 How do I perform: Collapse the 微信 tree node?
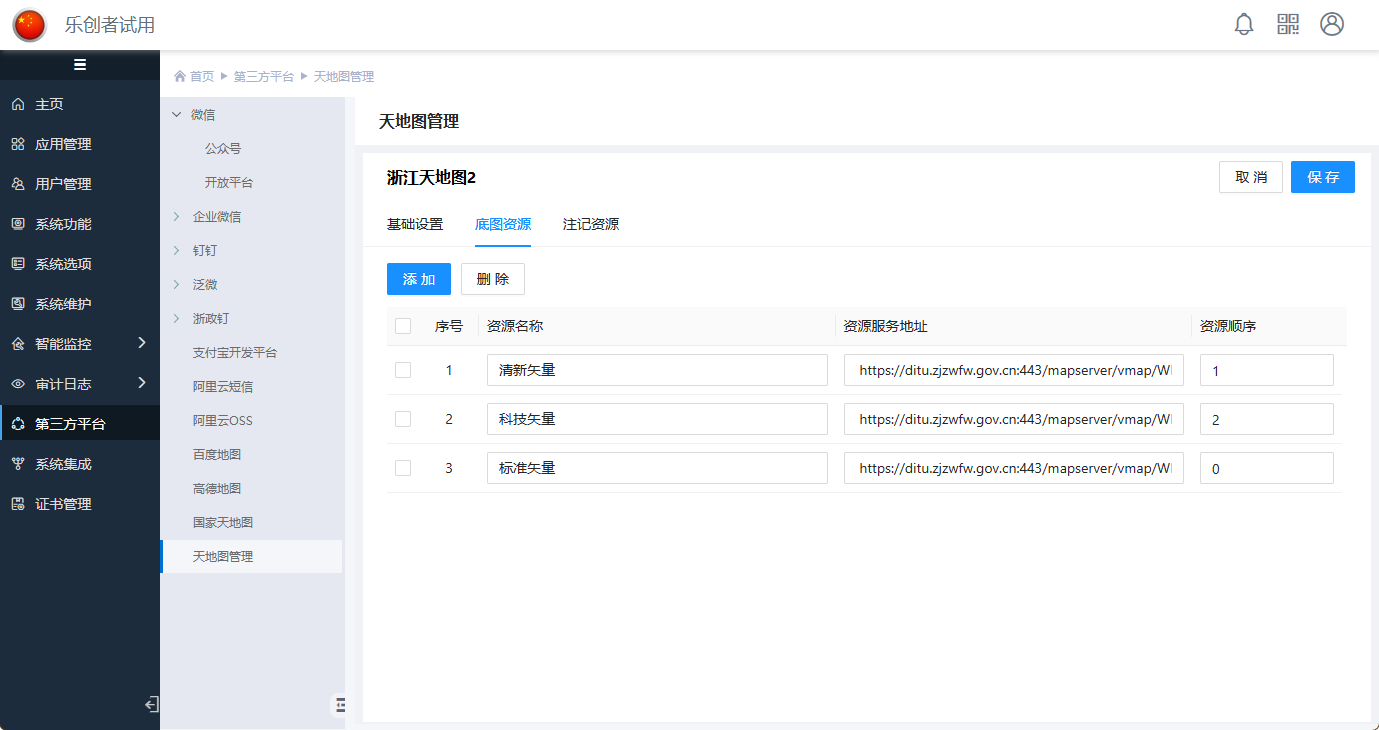pos(177,115)
